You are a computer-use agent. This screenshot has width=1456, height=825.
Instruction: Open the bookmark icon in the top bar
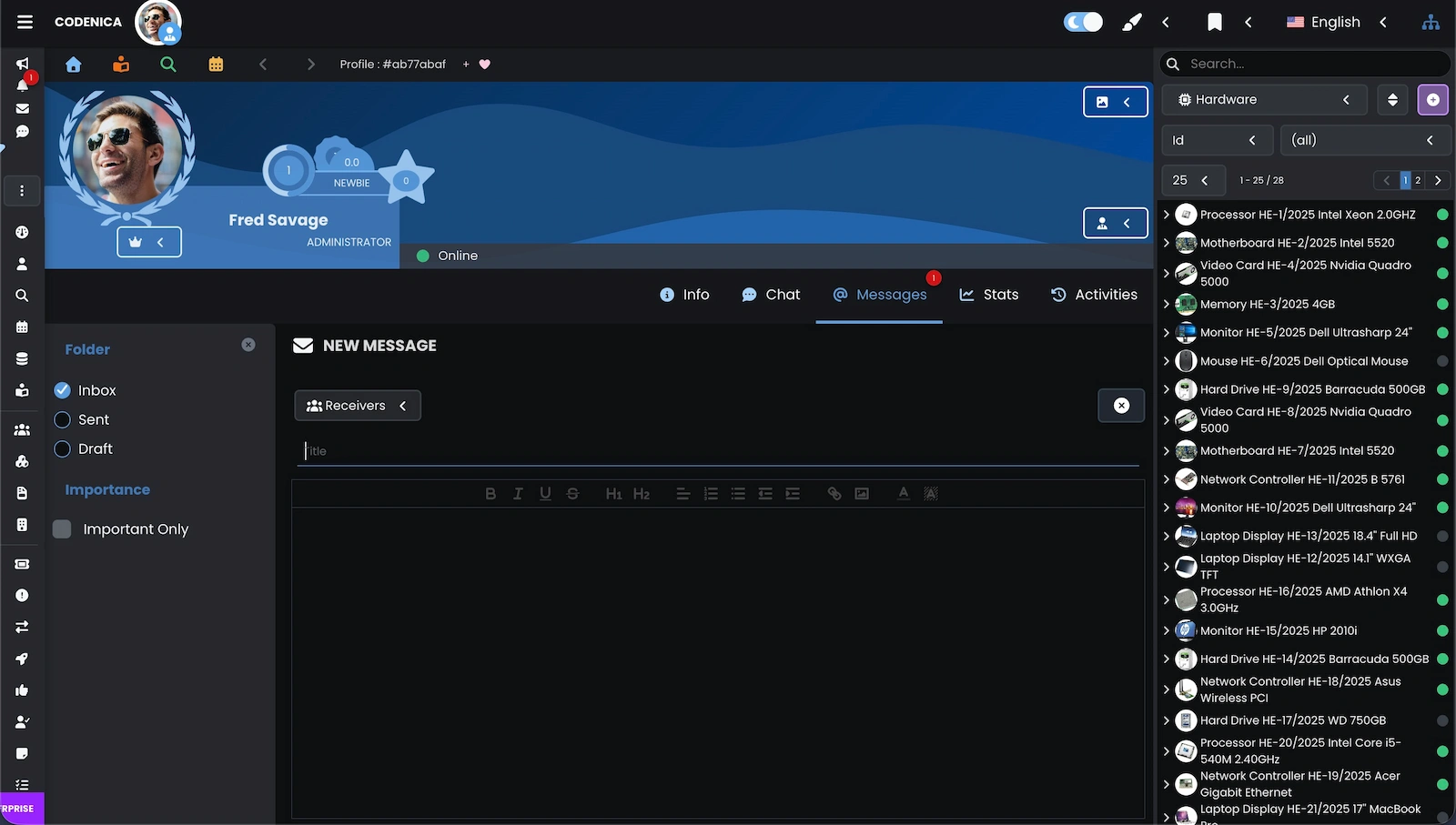[1214, 21]
